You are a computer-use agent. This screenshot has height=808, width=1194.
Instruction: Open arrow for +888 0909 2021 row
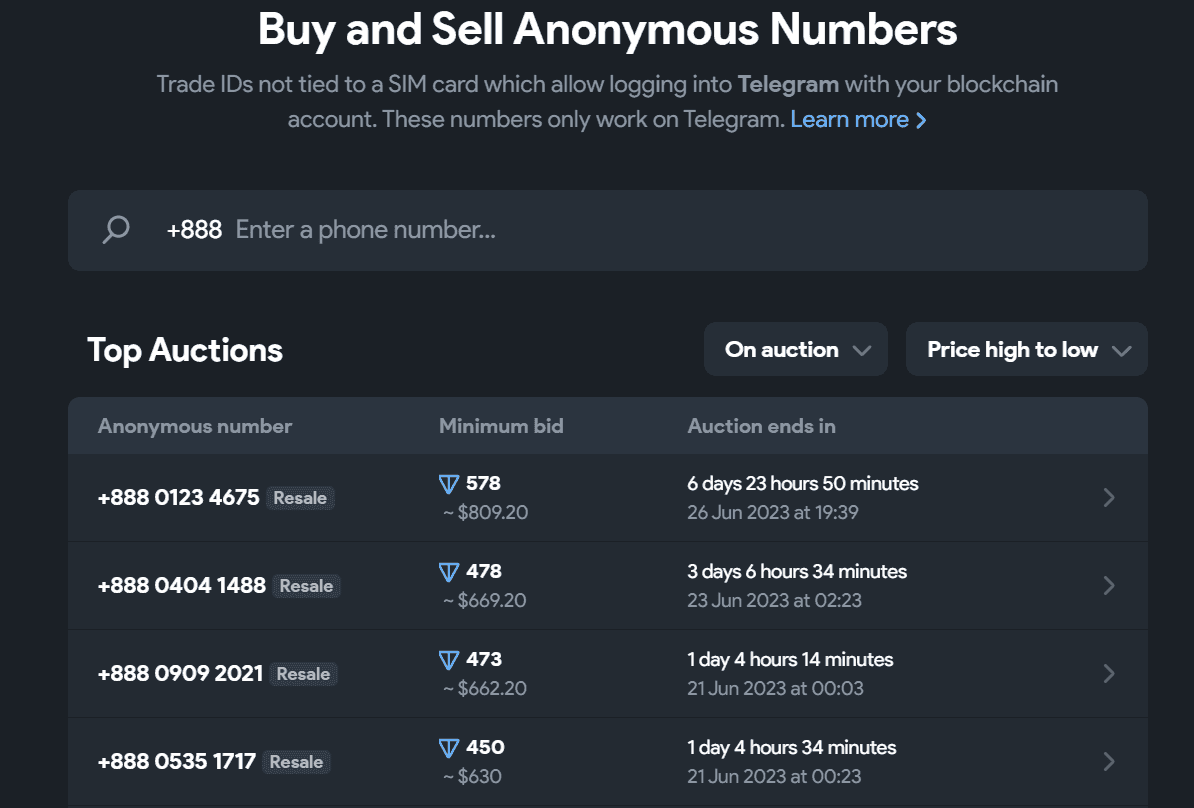[1108, 674]
